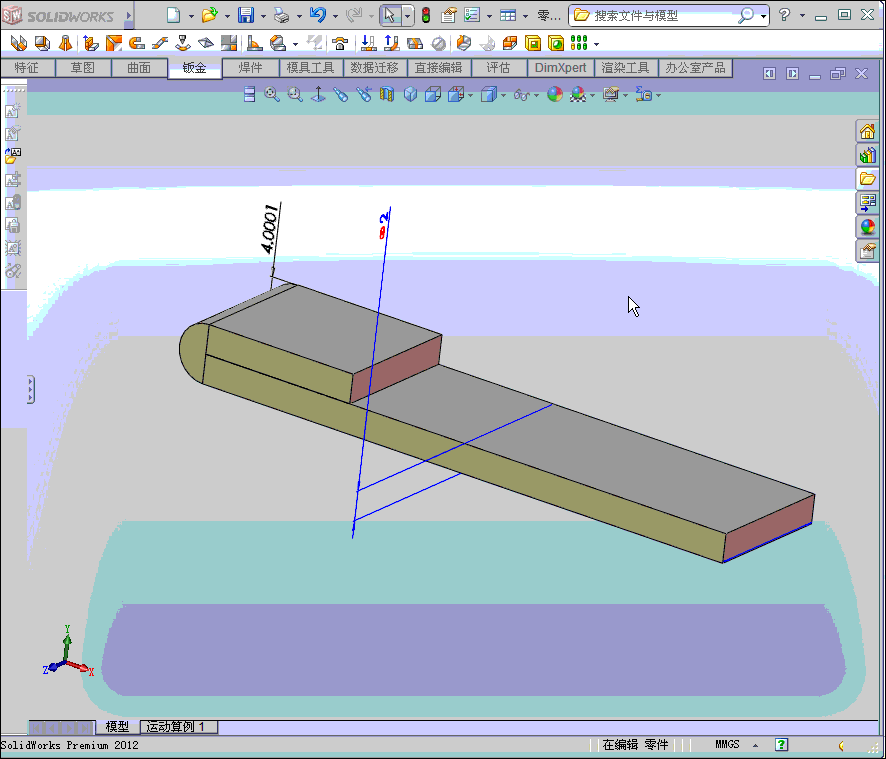Open the Custom Properties pane
Image resolution: width=886 pixels, height=759 pixels.
coord(867,250)
